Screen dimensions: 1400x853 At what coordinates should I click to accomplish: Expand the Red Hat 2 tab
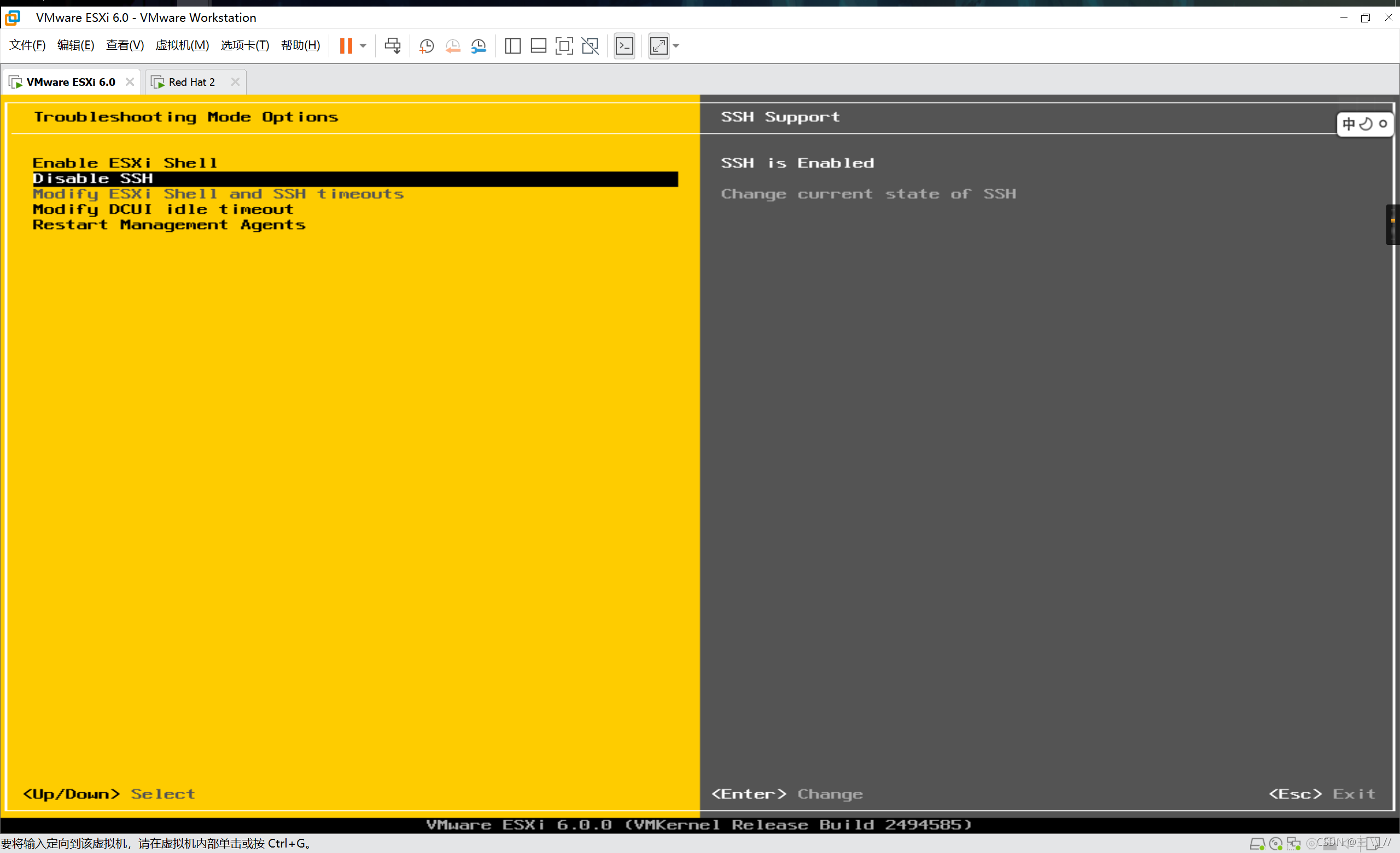click(x=191, y=81)
